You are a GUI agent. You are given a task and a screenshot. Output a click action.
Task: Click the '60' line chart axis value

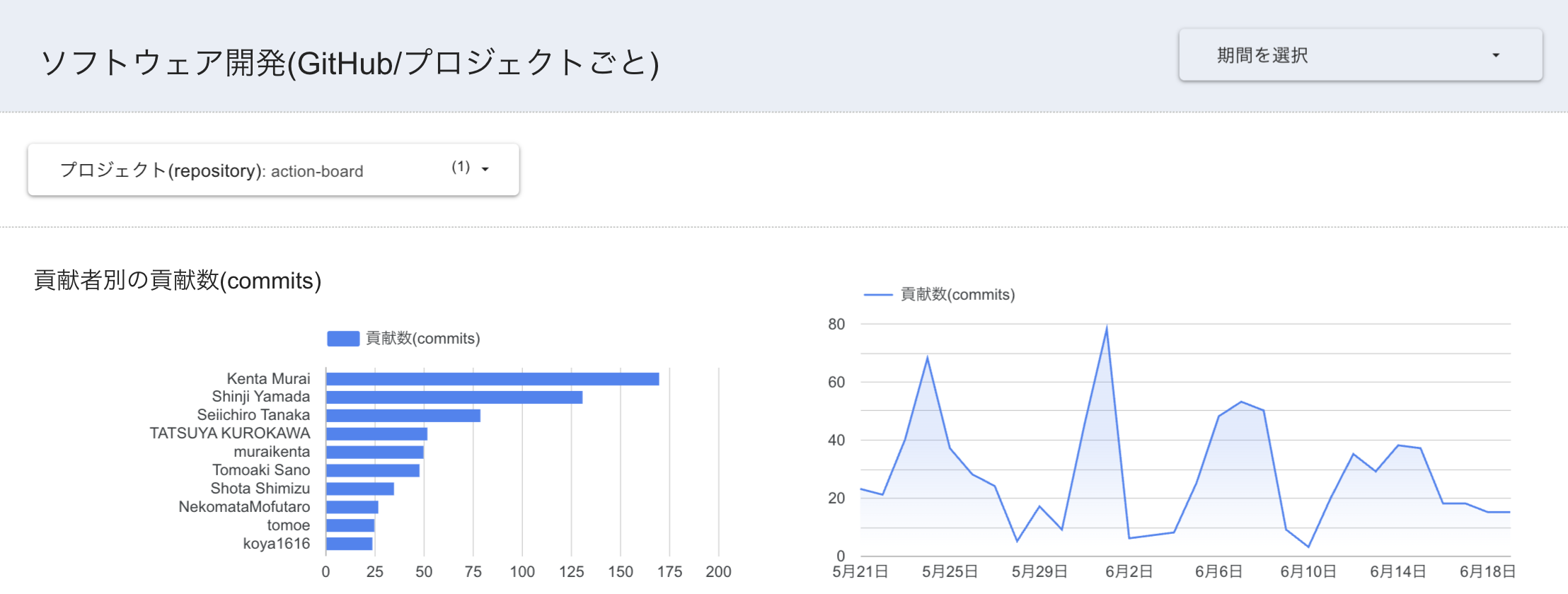coord(836,382)
